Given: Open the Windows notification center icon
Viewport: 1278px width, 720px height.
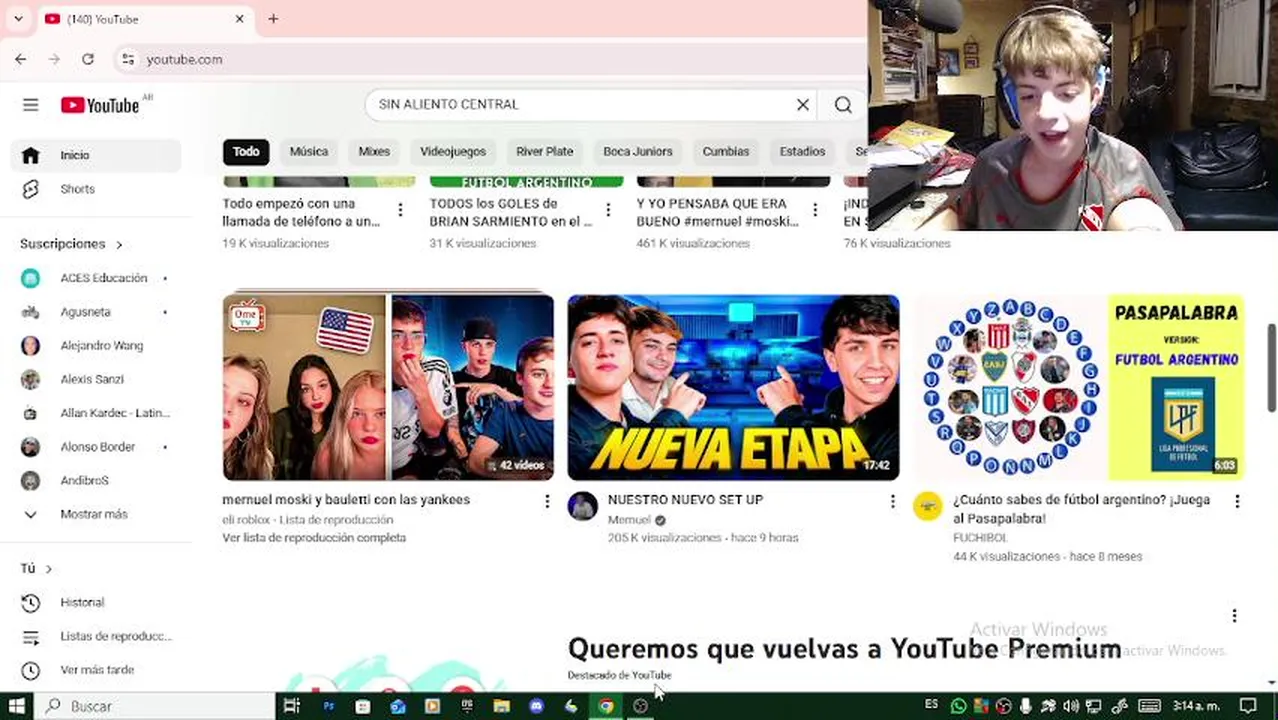Looking at the screenshot, I should tap(1248, 706).
